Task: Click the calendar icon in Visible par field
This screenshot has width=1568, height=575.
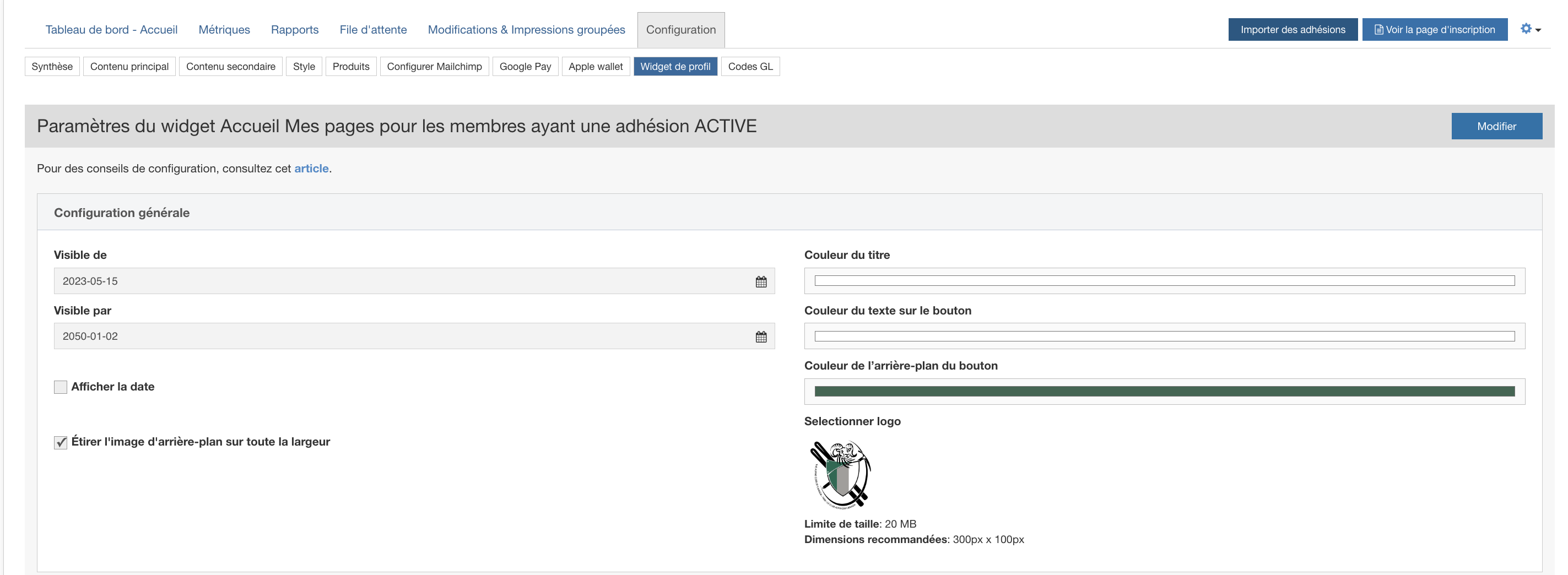Action: coord(761,337)
